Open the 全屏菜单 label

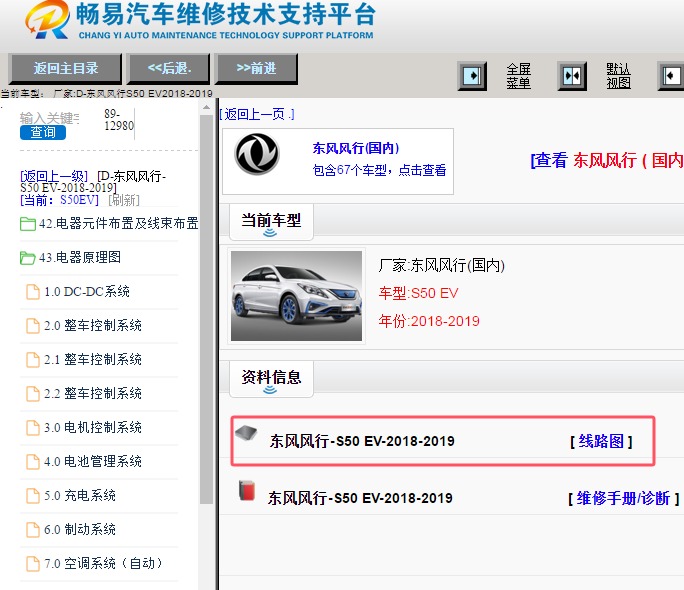point(518,76)
